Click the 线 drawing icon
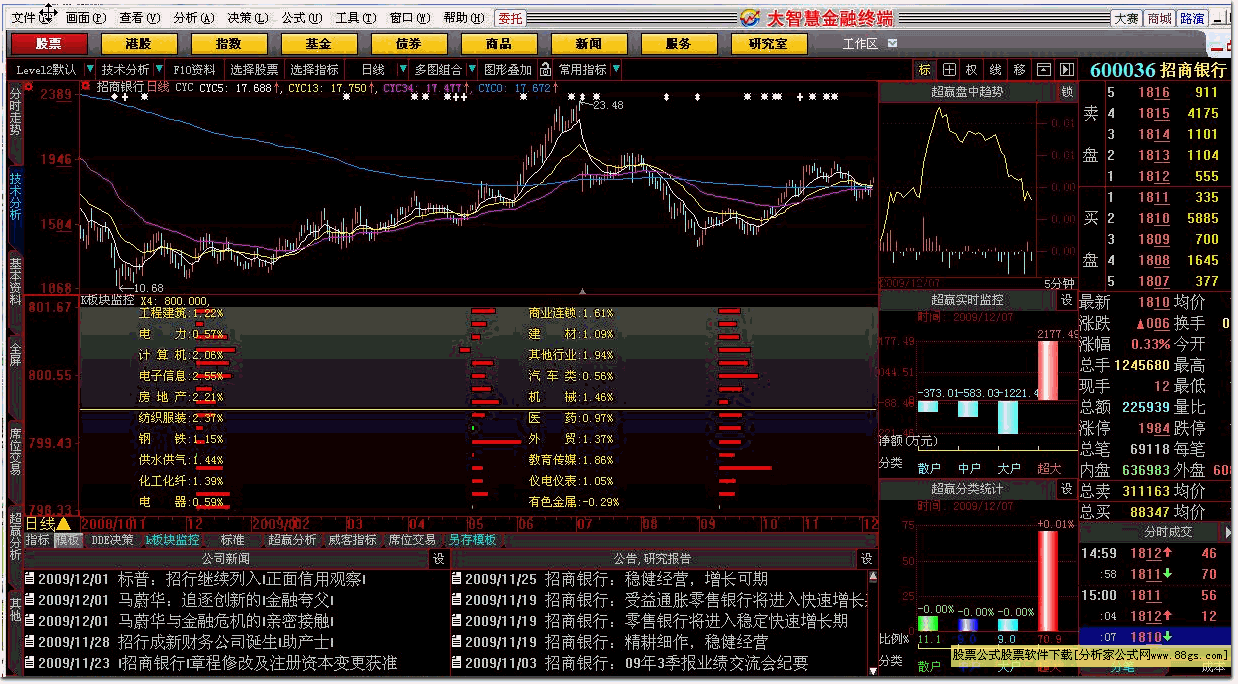This screenshot has height=684, width=1238. pyautogui.click(x=996, y=70)
